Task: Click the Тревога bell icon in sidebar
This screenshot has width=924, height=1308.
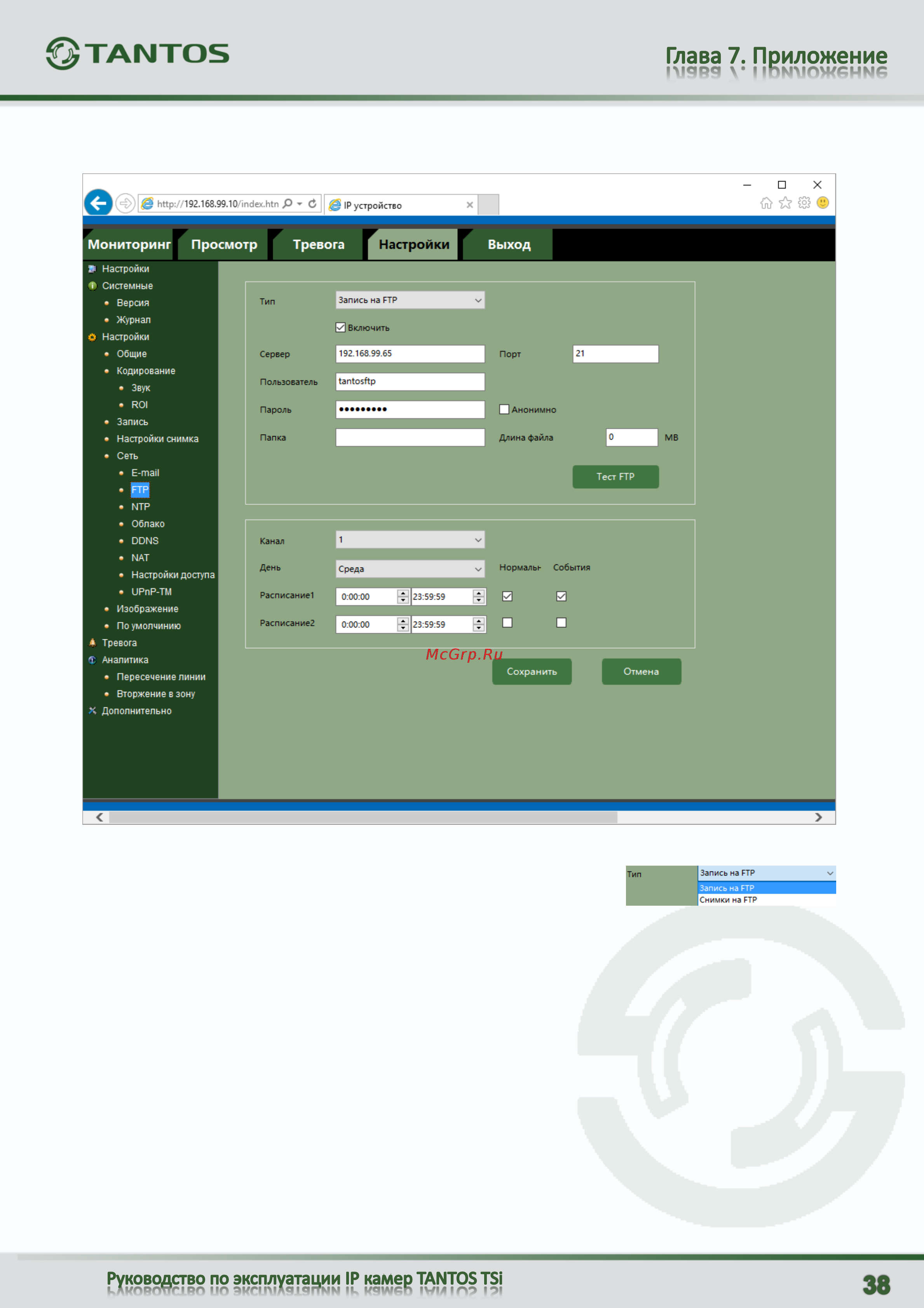Action: (92, 643)
